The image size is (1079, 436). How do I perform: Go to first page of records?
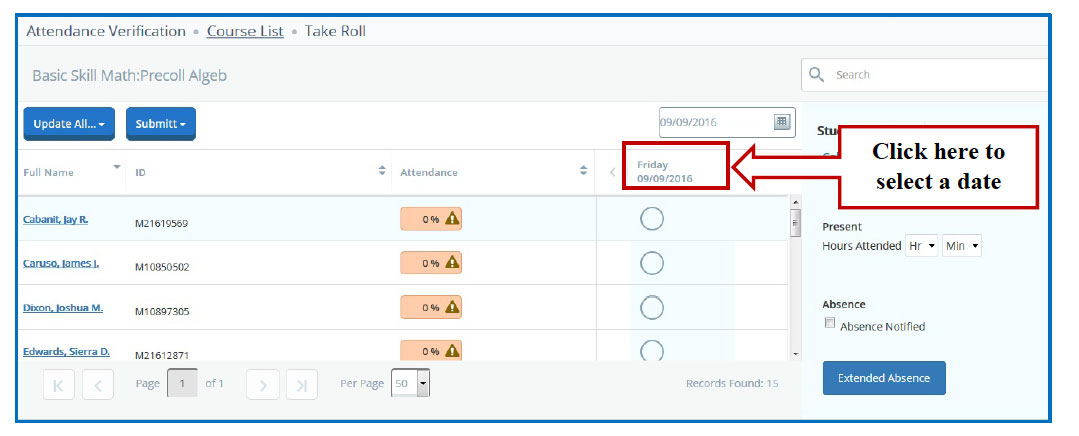[x=59, y=384]
